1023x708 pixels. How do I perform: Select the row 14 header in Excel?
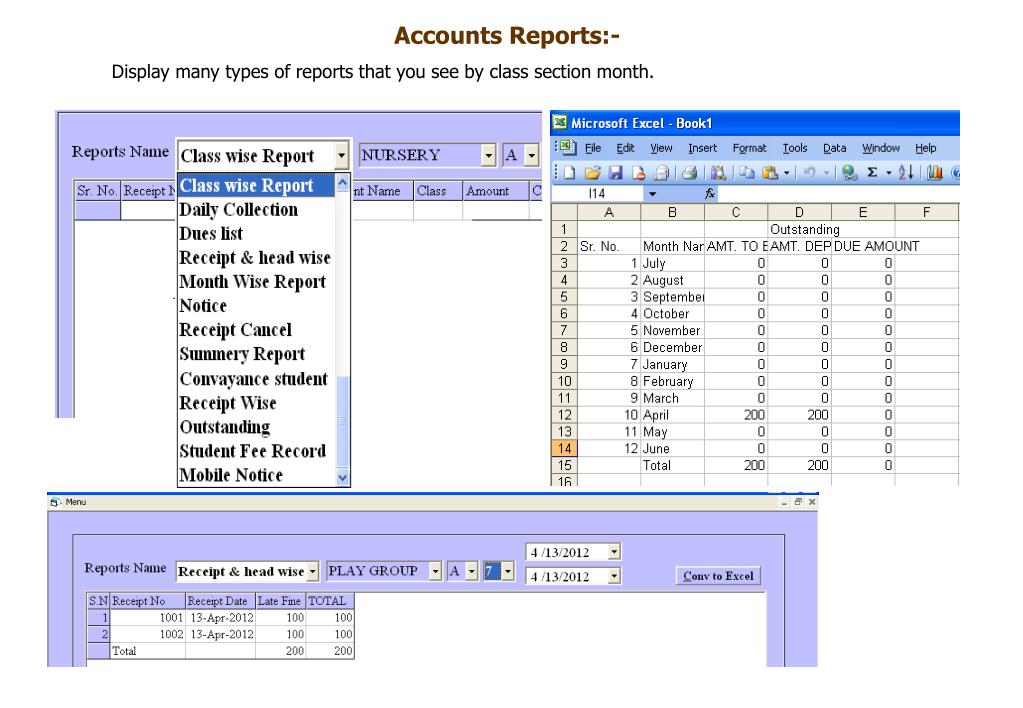[x=562, y=450]
